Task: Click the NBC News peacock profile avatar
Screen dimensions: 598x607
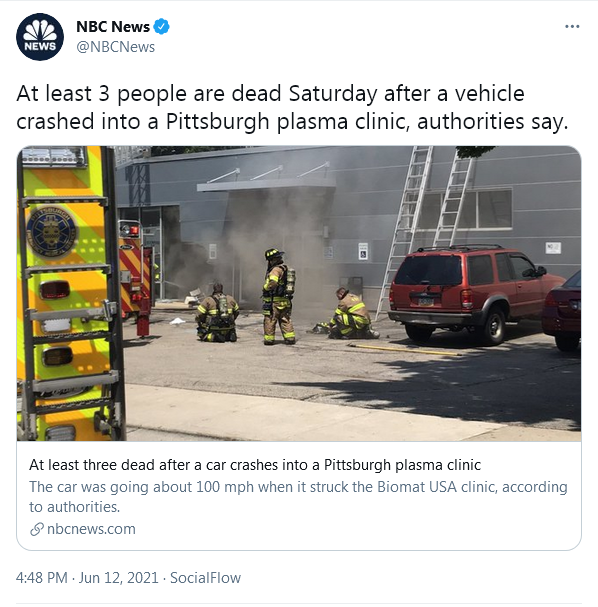Action: pyautogui.click(x=40, y=37)
